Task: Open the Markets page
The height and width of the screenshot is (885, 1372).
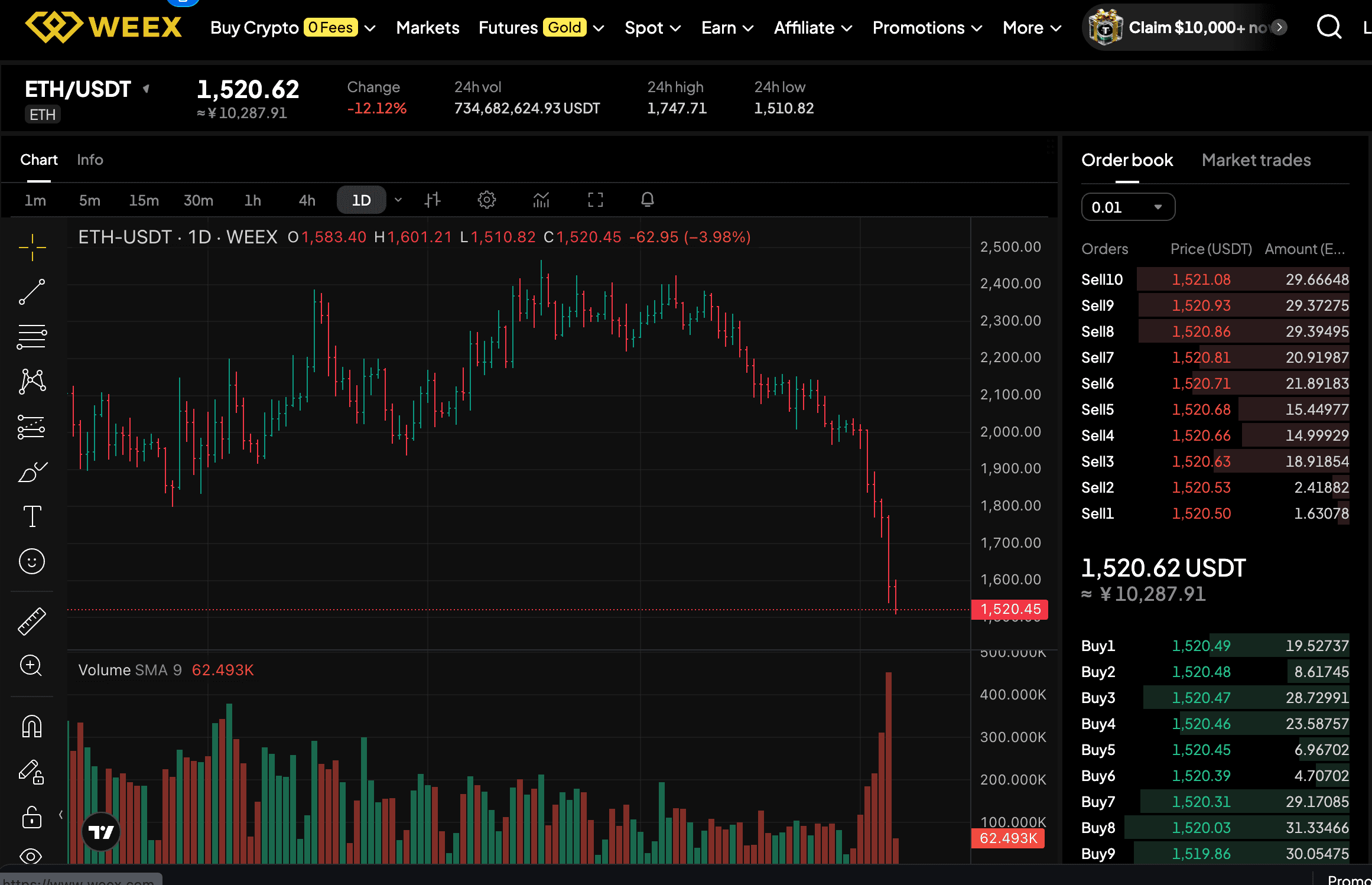Action: click(428, 28)
